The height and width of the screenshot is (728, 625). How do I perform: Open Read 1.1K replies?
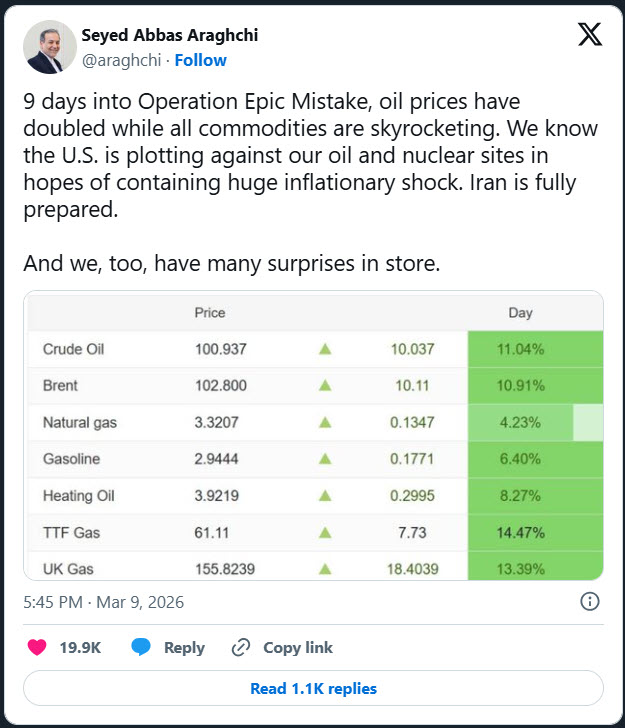click(313, 688)
